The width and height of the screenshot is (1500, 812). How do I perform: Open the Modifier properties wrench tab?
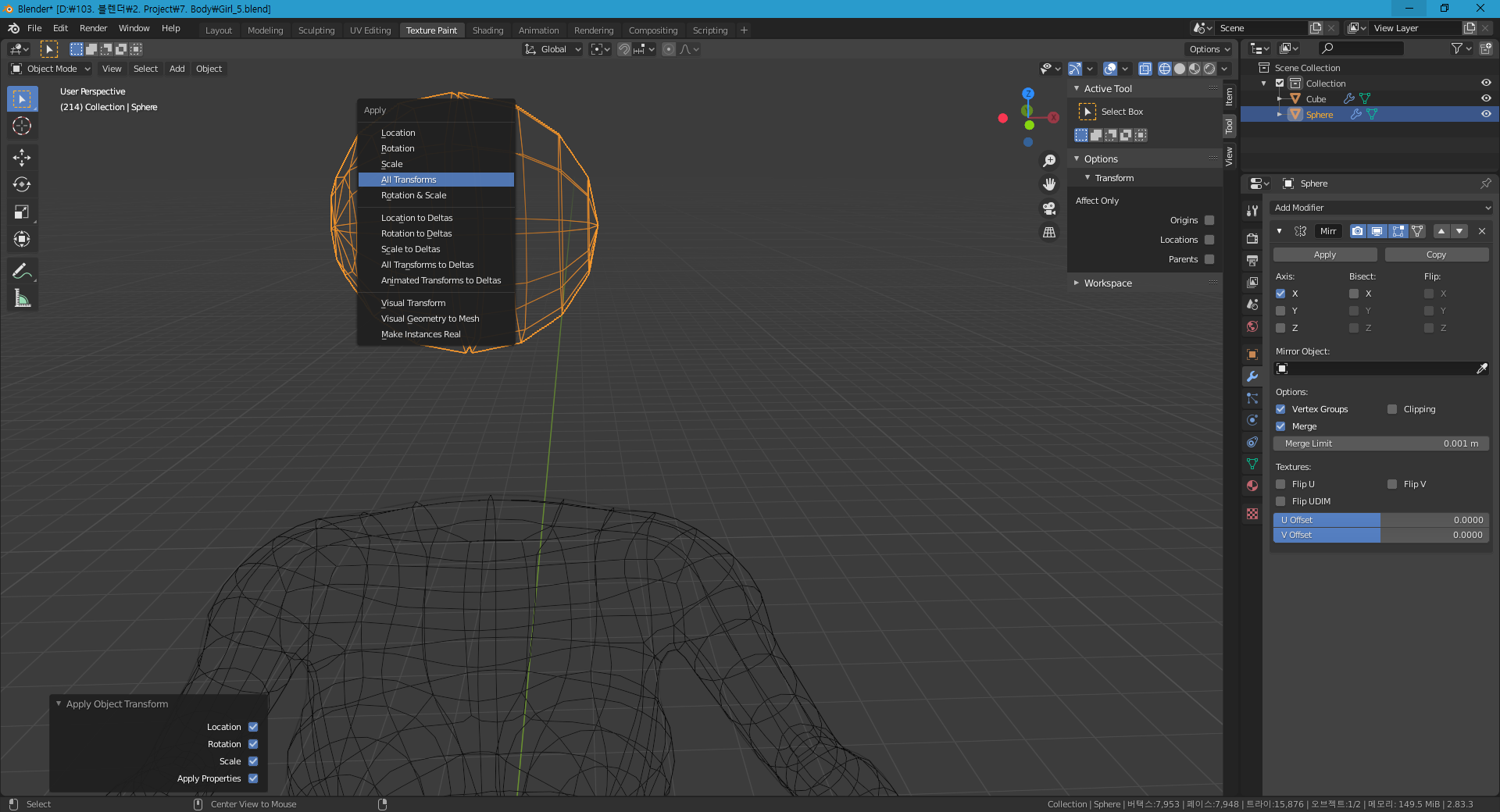coord(1252,376)
